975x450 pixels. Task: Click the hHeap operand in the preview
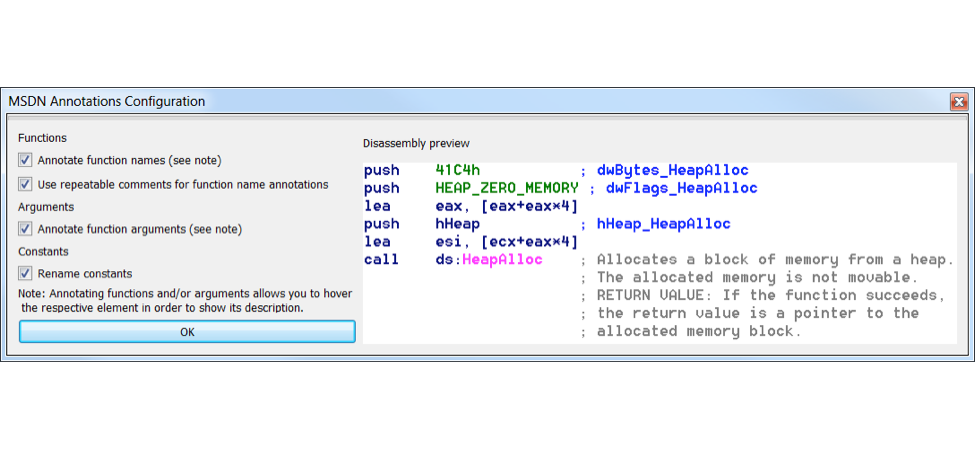point(458,224)
